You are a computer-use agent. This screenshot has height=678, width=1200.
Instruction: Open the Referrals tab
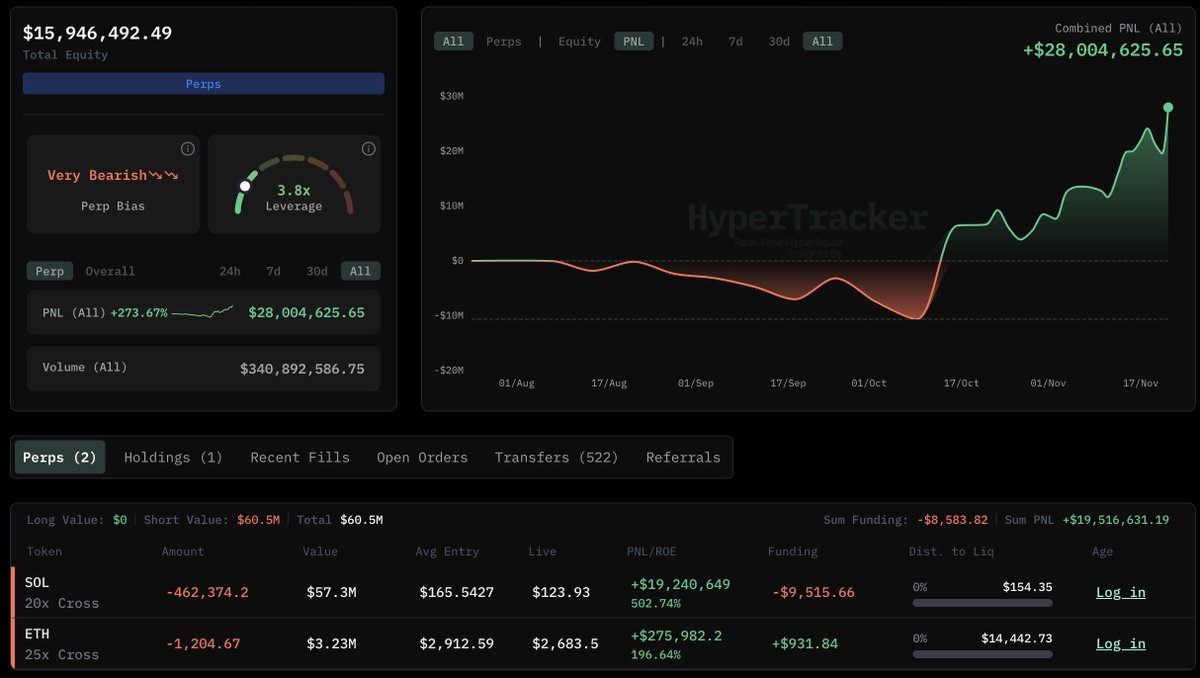pos(683,457)
